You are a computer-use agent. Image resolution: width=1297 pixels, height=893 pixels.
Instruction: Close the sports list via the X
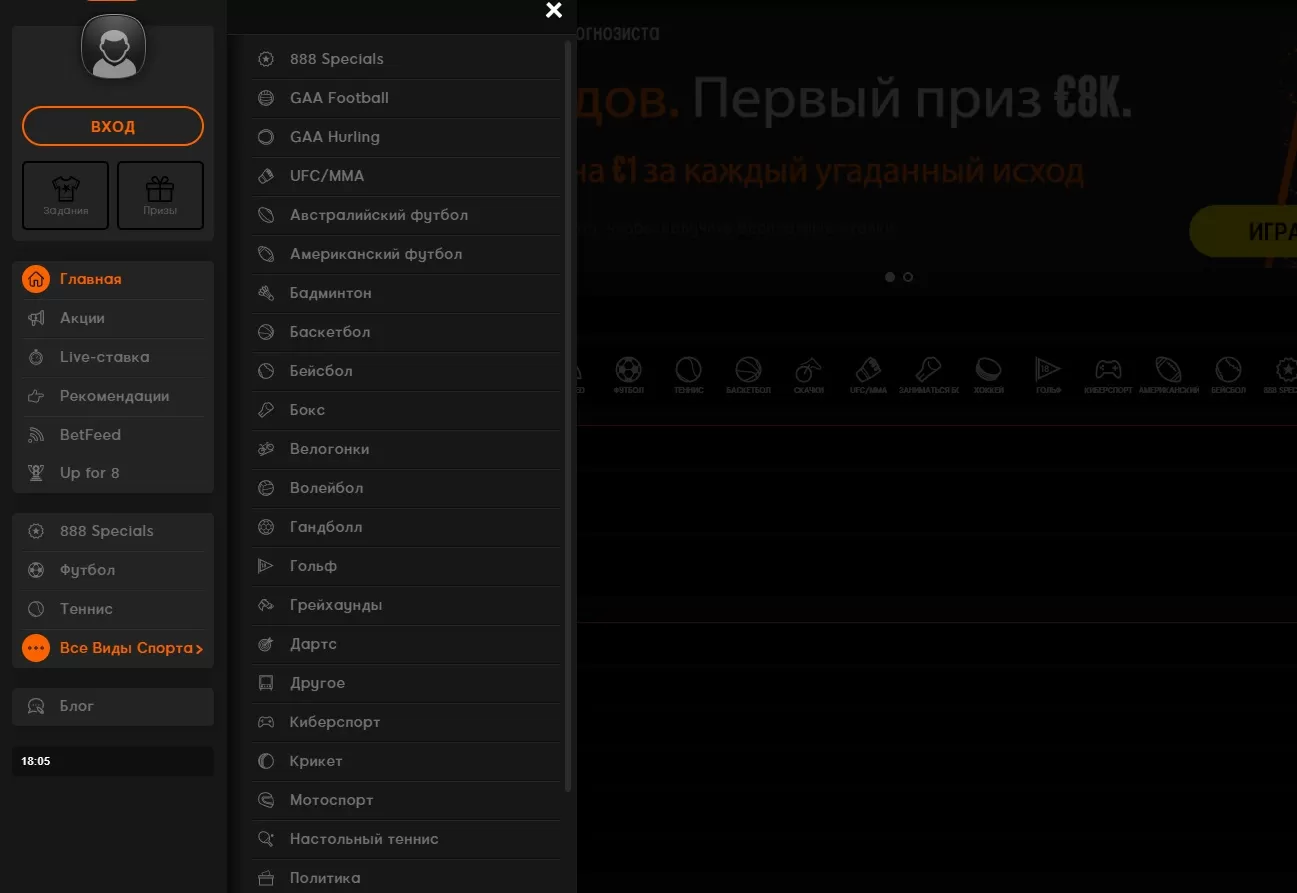coord(554,11)
